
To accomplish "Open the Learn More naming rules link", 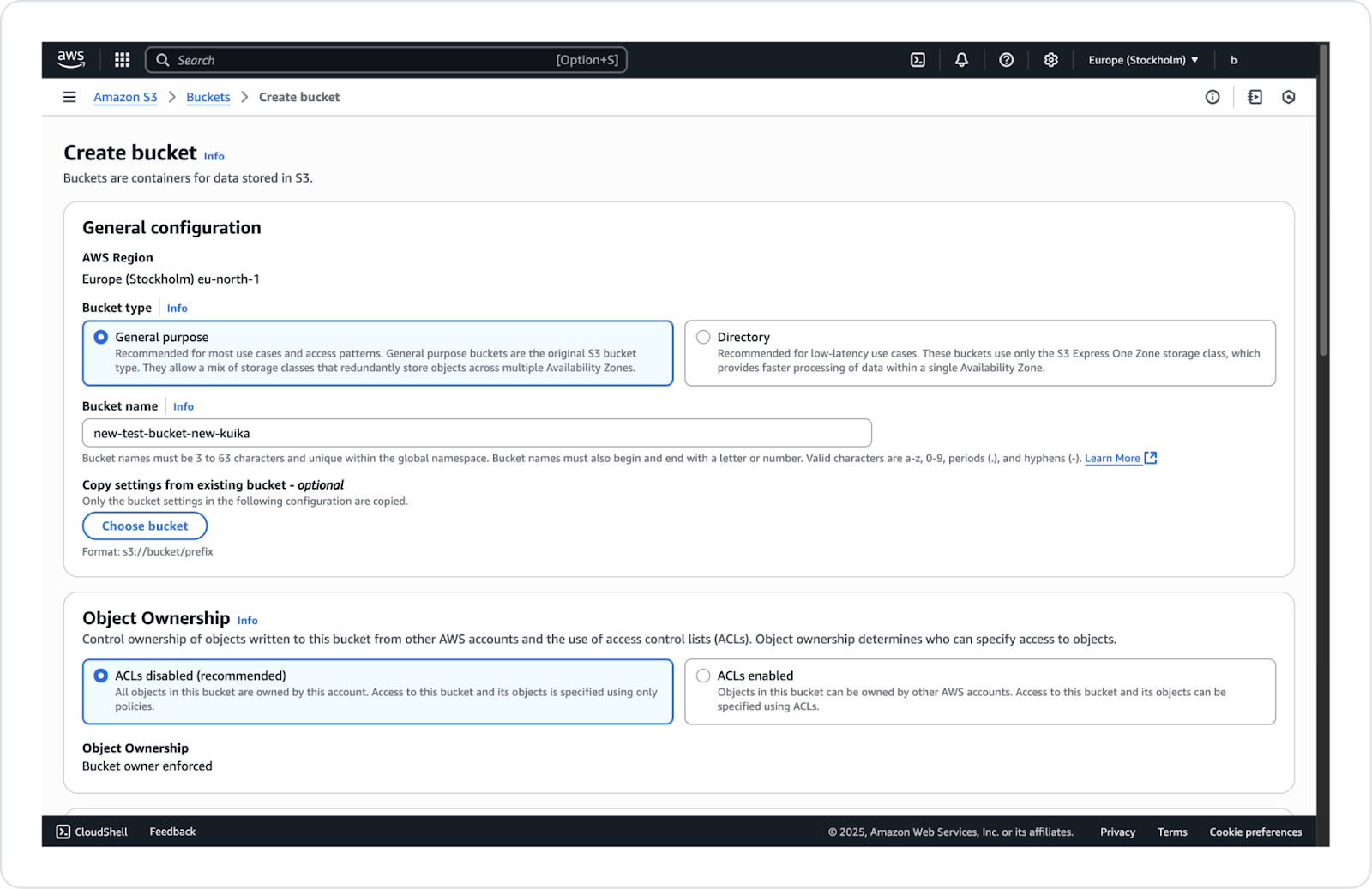I will [1112, 458].
